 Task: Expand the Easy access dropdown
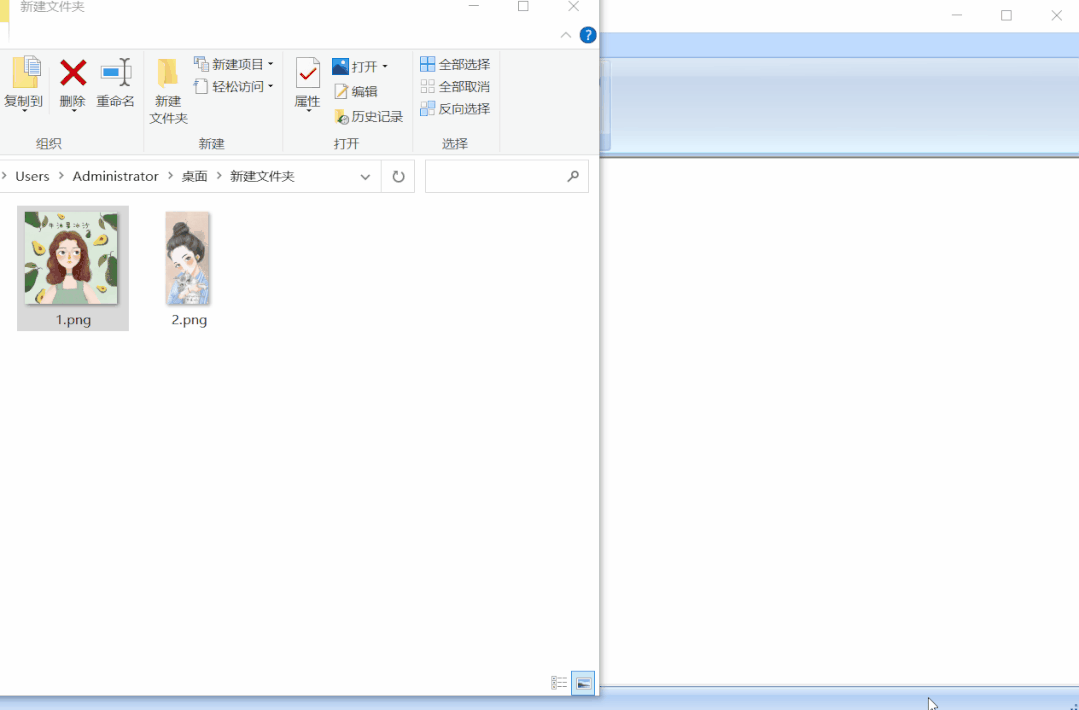[x=270, y=87]
